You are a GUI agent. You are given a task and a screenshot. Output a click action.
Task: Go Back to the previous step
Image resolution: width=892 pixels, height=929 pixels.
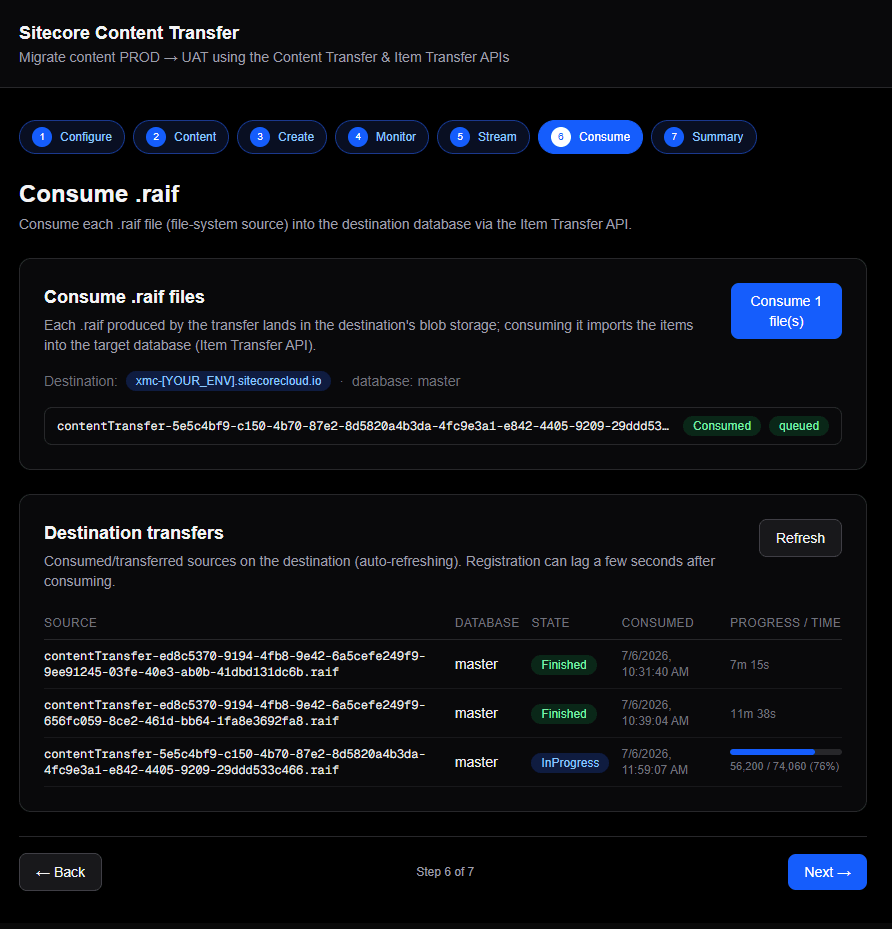pyautogui.click(x=60, y=872)
